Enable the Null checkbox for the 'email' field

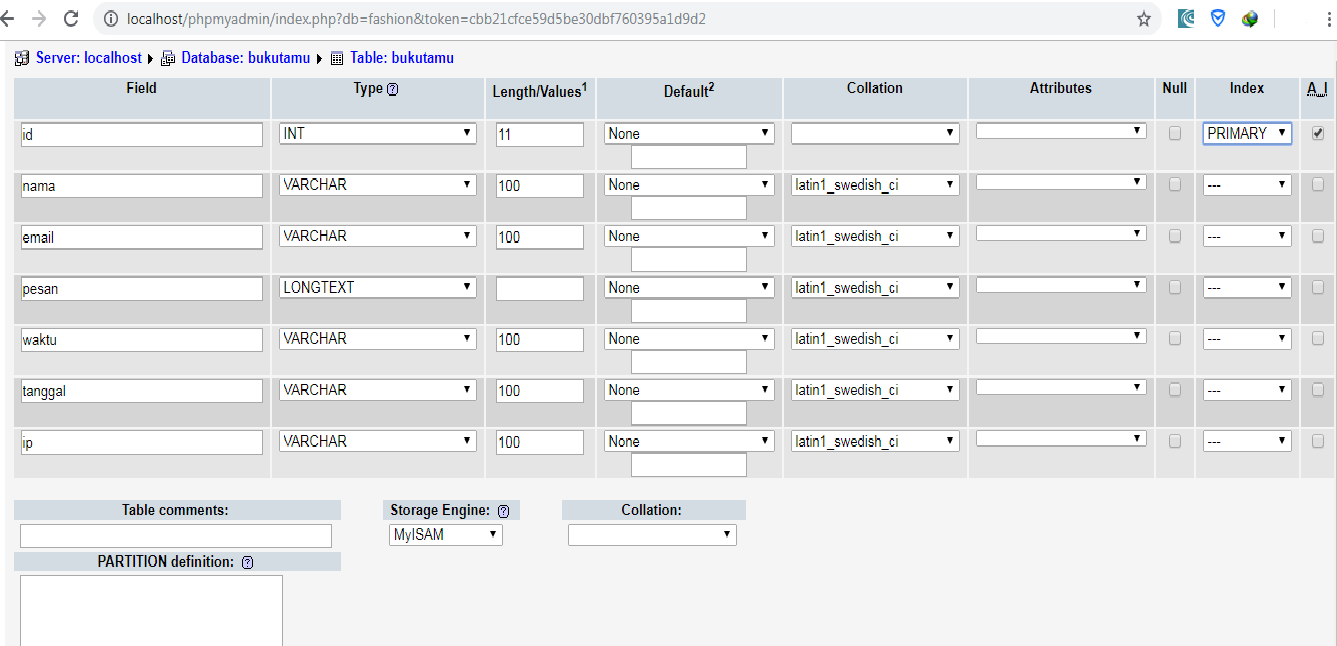1174,236
